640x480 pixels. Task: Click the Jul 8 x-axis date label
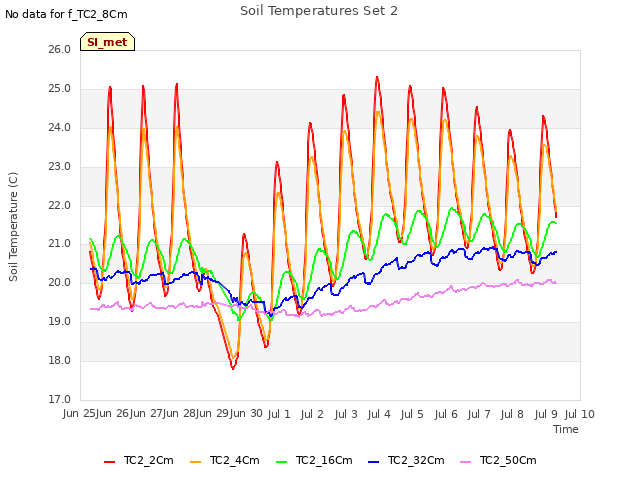click(x=512, y=414)
